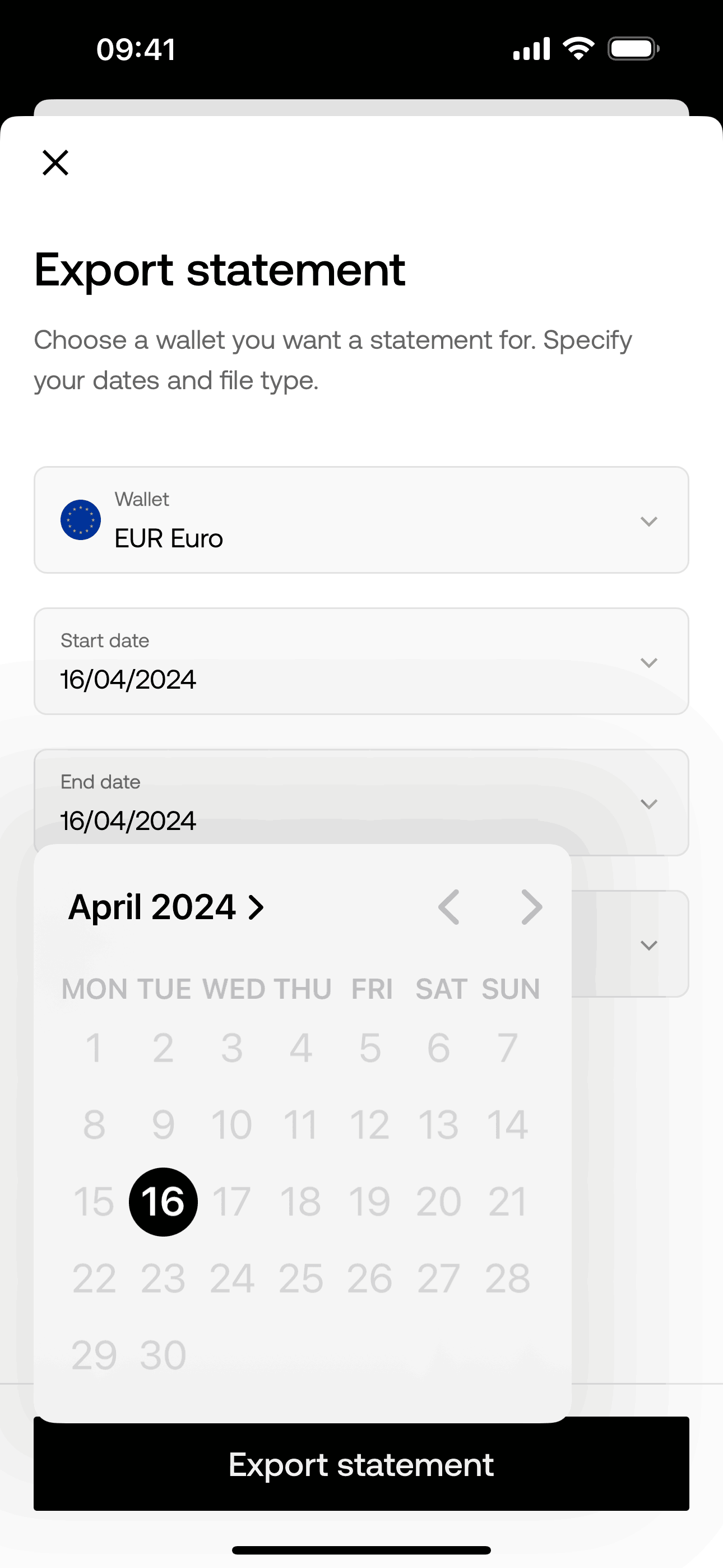The width and height of the screenshot is (723, 1568).
Task: Pick day 12 in the calendar
Action: (369, 1125)
